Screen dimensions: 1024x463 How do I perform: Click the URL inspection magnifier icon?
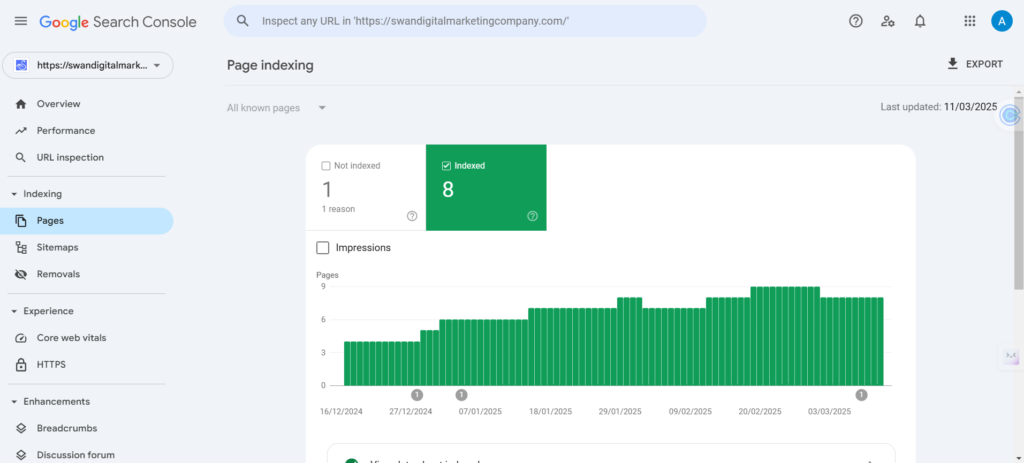pos(21,157)
